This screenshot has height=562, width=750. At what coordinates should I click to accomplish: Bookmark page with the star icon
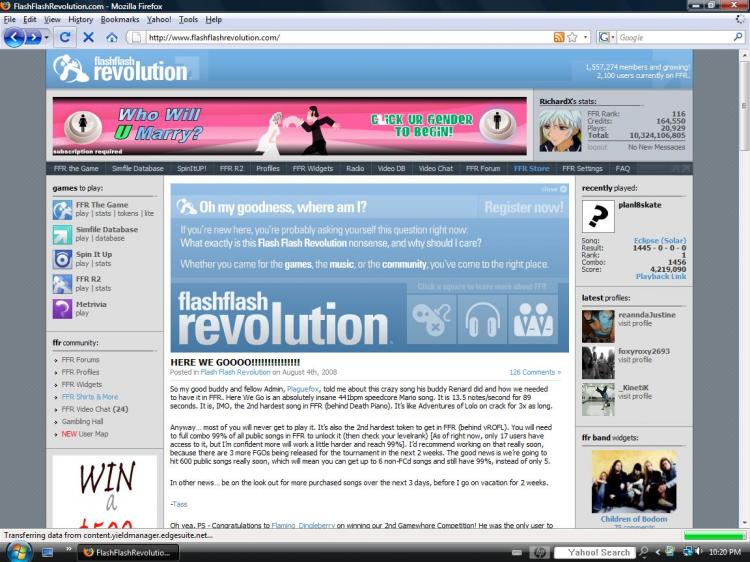pyautogui.click(x=572, y=37)
